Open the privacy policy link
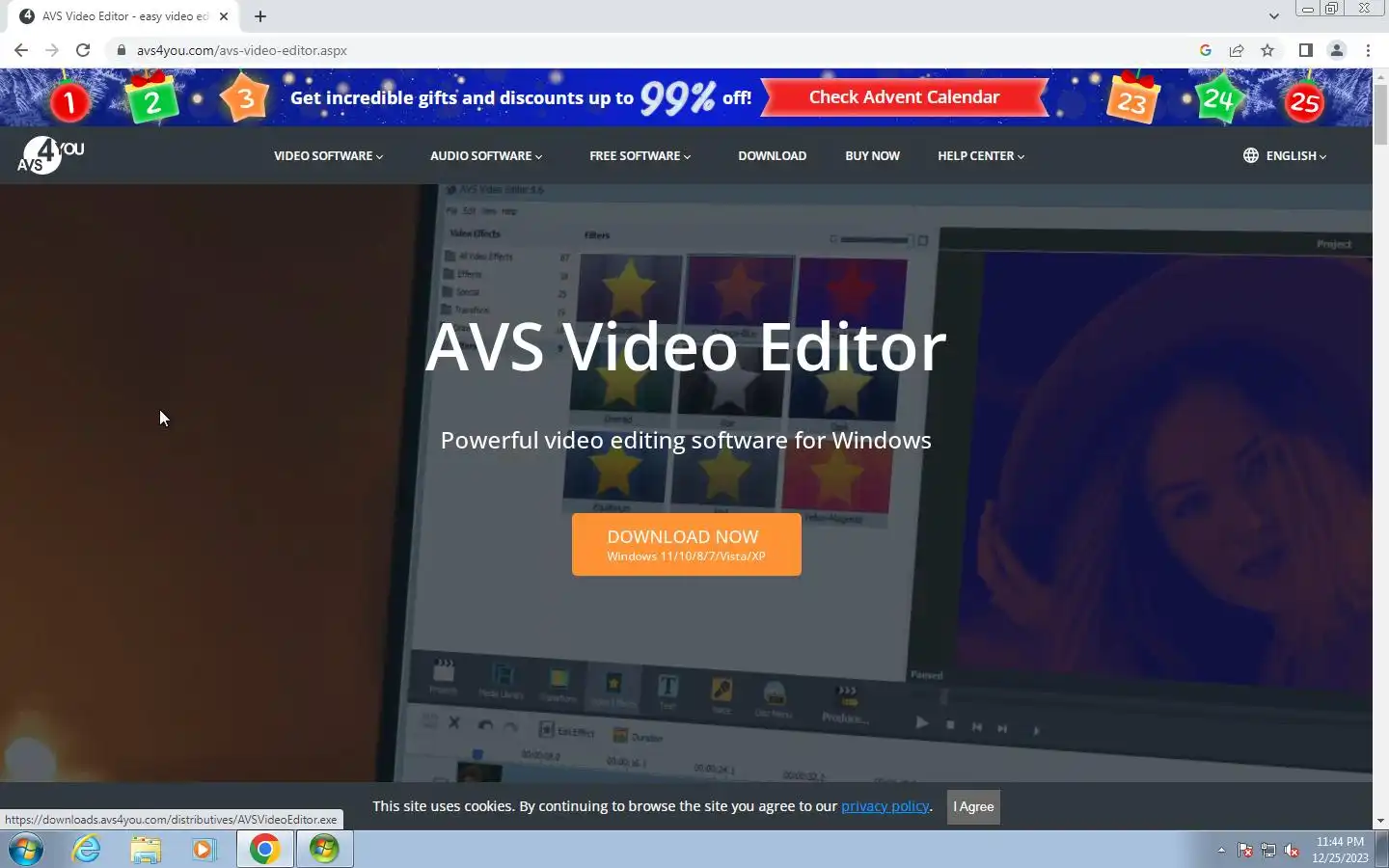1389x868 pixels. point(885,806)
